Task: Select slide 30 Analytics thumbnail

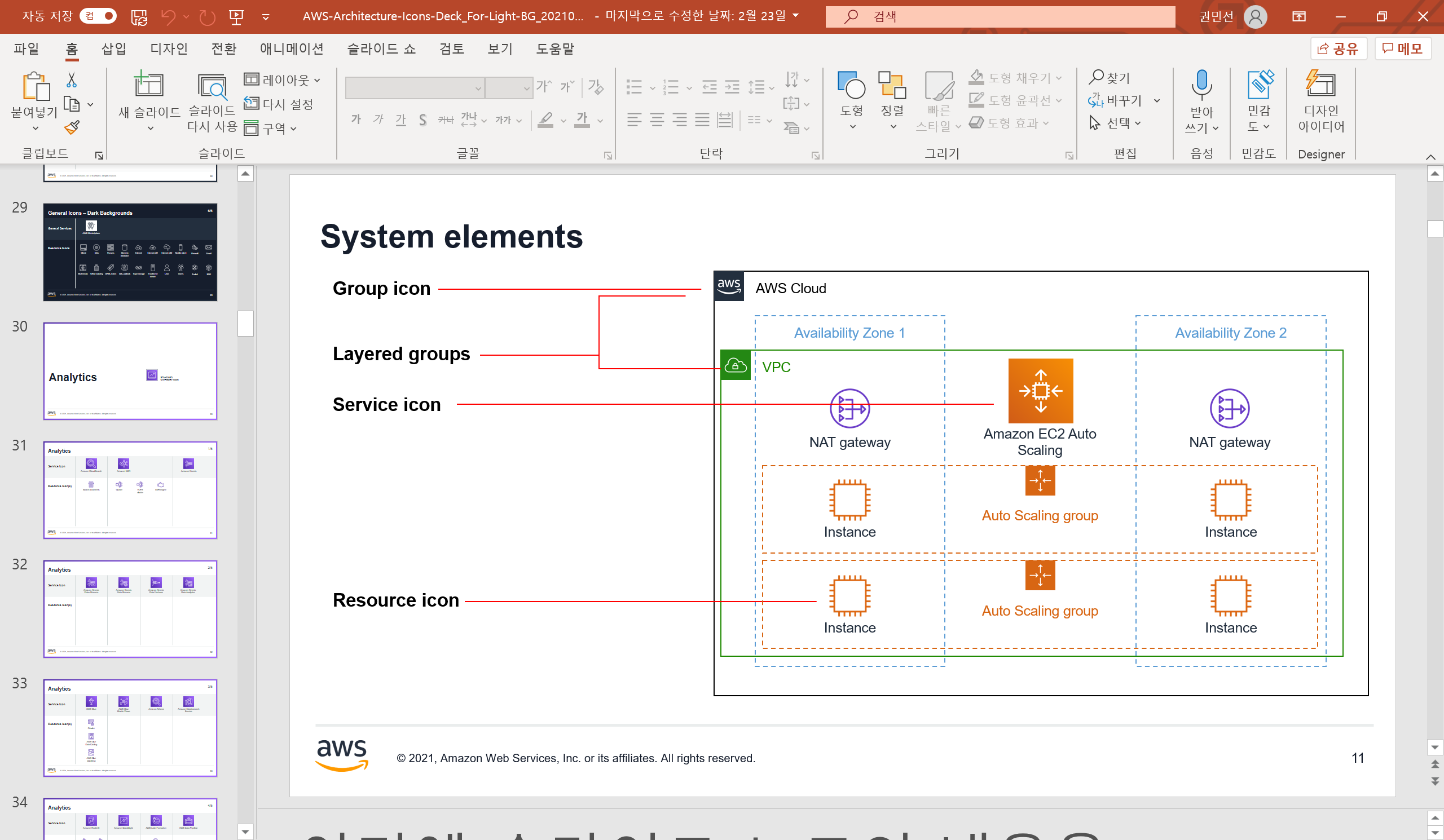Action: click(x=130, y=371)
